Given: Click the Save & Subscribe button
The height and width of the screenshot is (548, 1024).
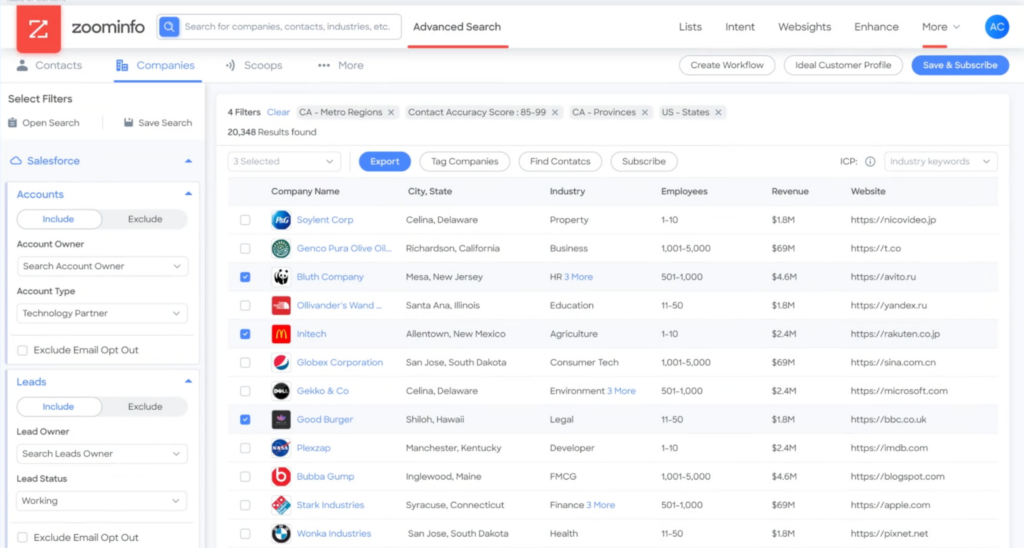Looking at the screenshot, I should pos(960,65).
